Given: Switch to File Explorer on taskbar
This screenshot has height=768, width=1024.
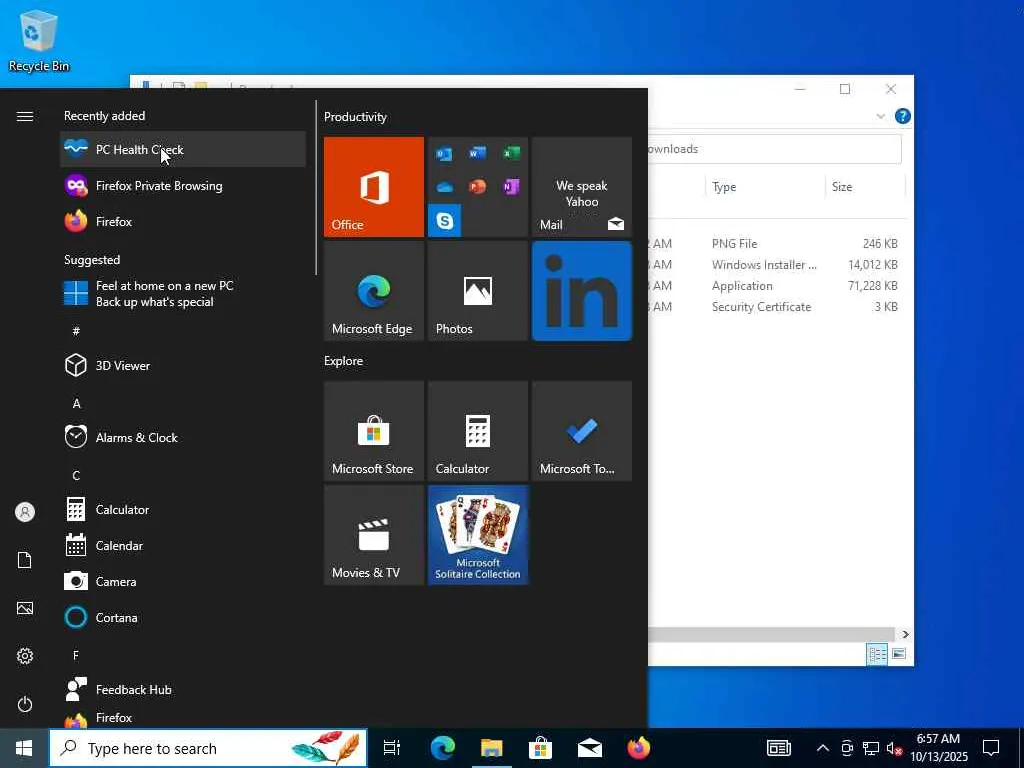Looking at the screenshot, I should 492,748.
